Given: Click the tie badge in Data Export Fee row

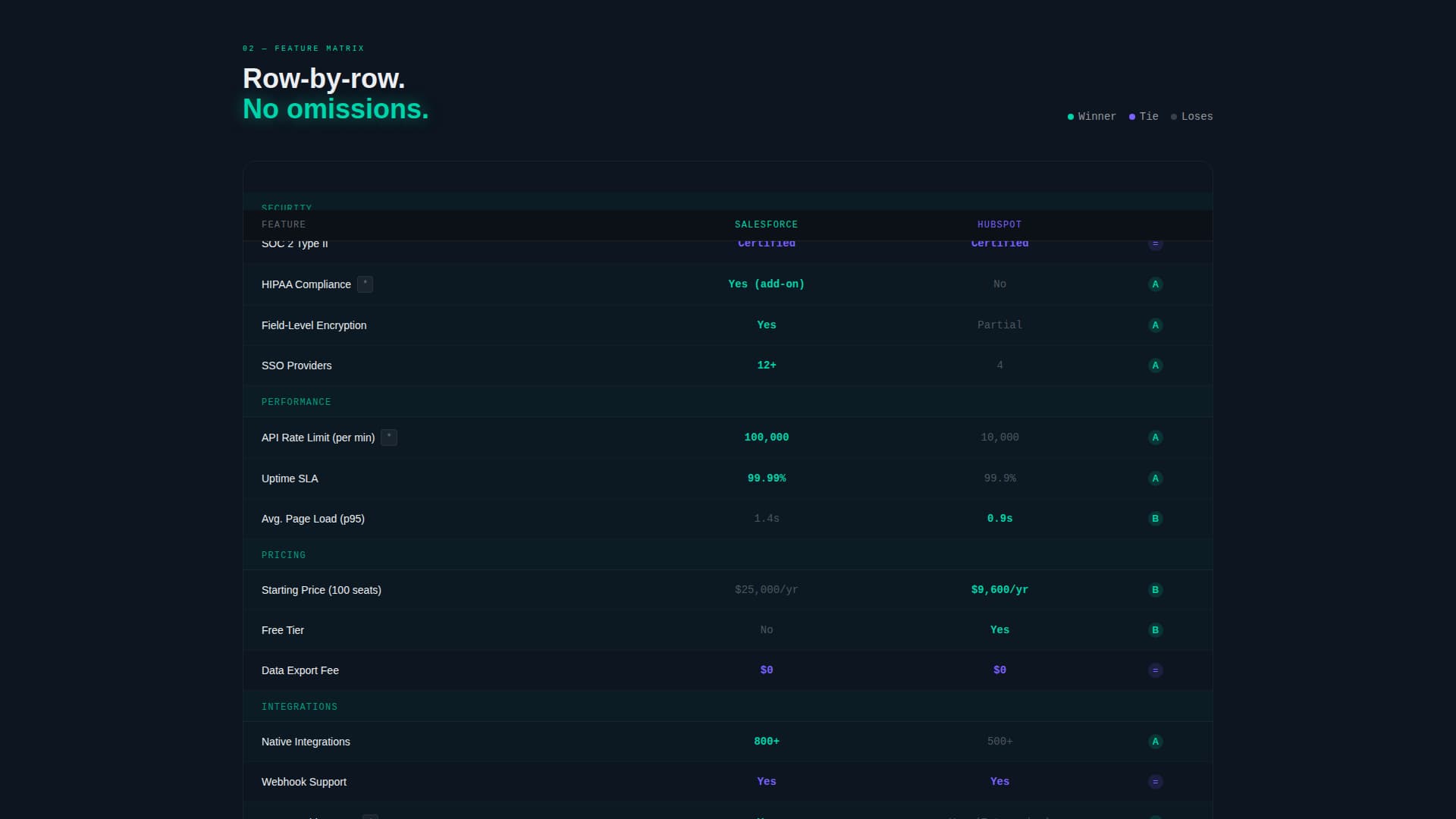Looking at the screenshot, I should coord(1155,670).
